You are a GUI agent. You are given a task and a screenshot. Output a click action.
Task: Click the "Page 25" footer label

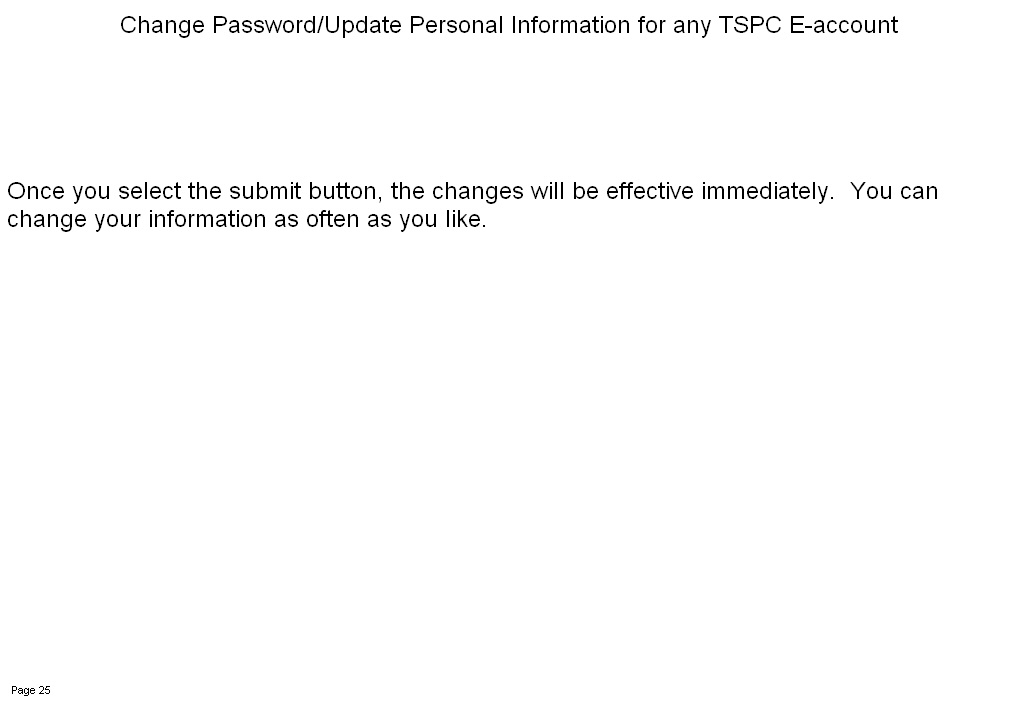click(31, 690)
